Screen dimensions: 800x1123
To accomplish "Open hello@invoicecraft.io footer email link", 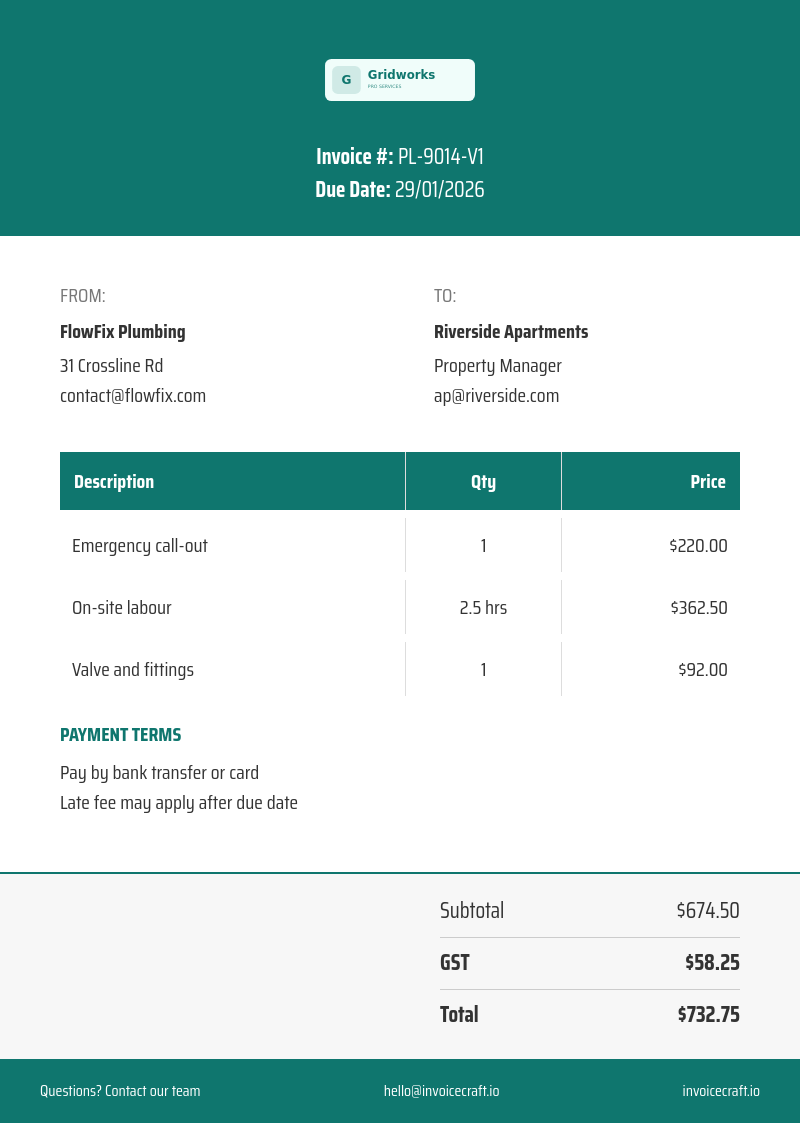I will [441, 1091].
